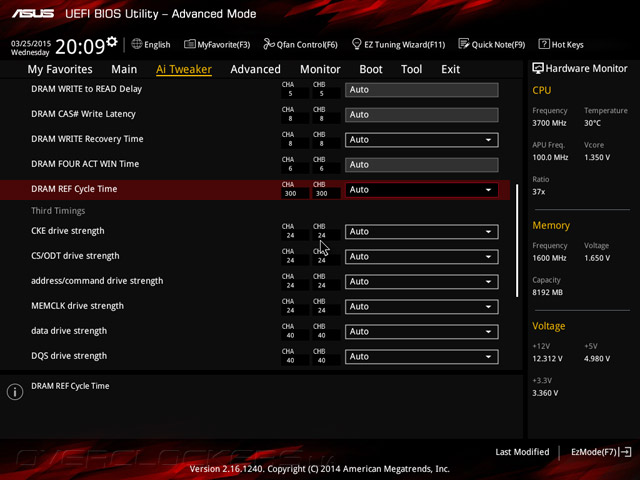Click the CPU frequency 3700 MHz value

[549, 123]
